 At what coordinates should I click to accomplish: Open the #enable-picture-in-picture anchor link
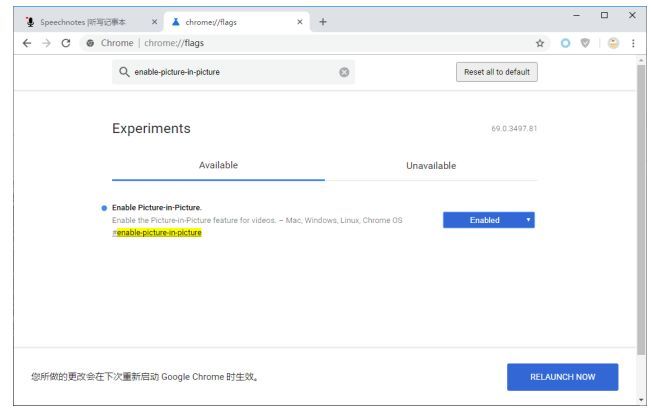click(x=158, y=232)
